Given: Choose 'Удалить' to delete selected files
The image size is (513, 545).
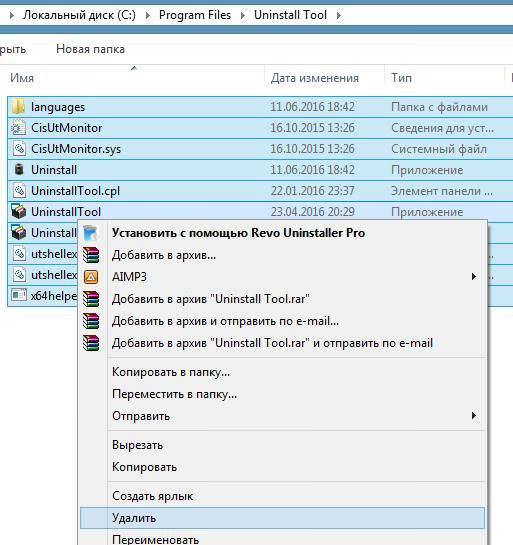Looking at the screenshot, I should [282, 518].
